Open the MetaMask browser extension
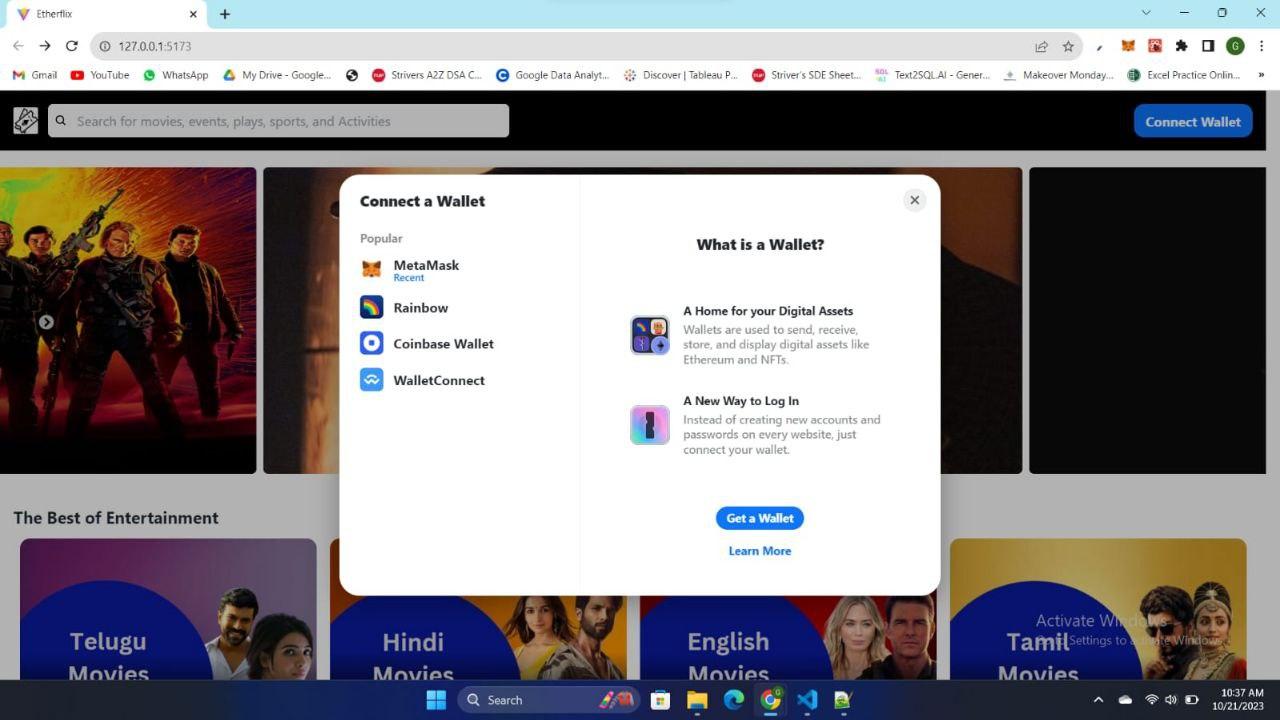The image size is (1280, 720). [x=1128, y=46]
